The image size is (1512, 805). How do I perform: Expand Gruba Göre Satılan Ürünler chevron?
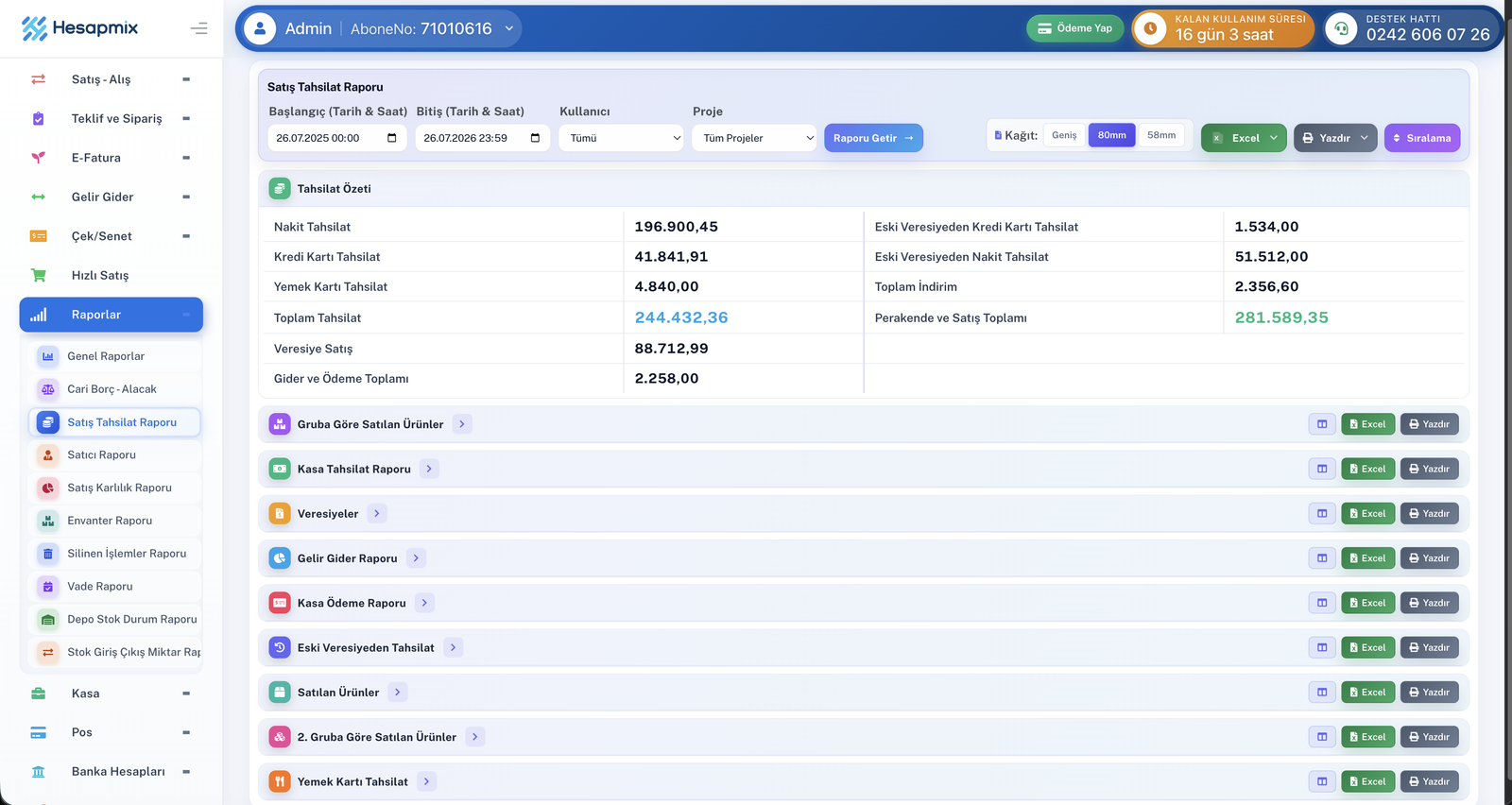pyautogui.click(x=462, y=424)
